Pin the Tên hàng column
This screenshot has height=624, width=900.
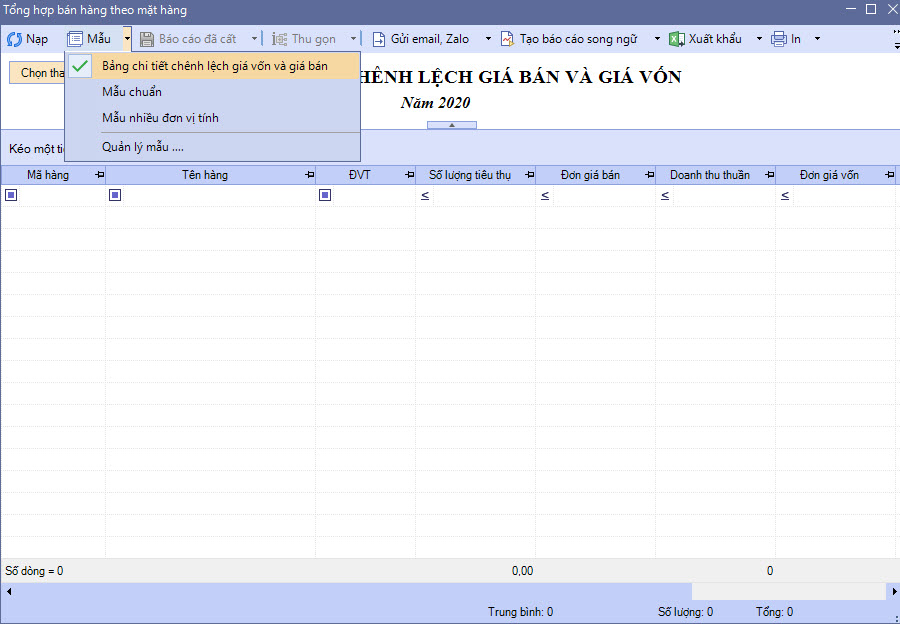(308, 175)
